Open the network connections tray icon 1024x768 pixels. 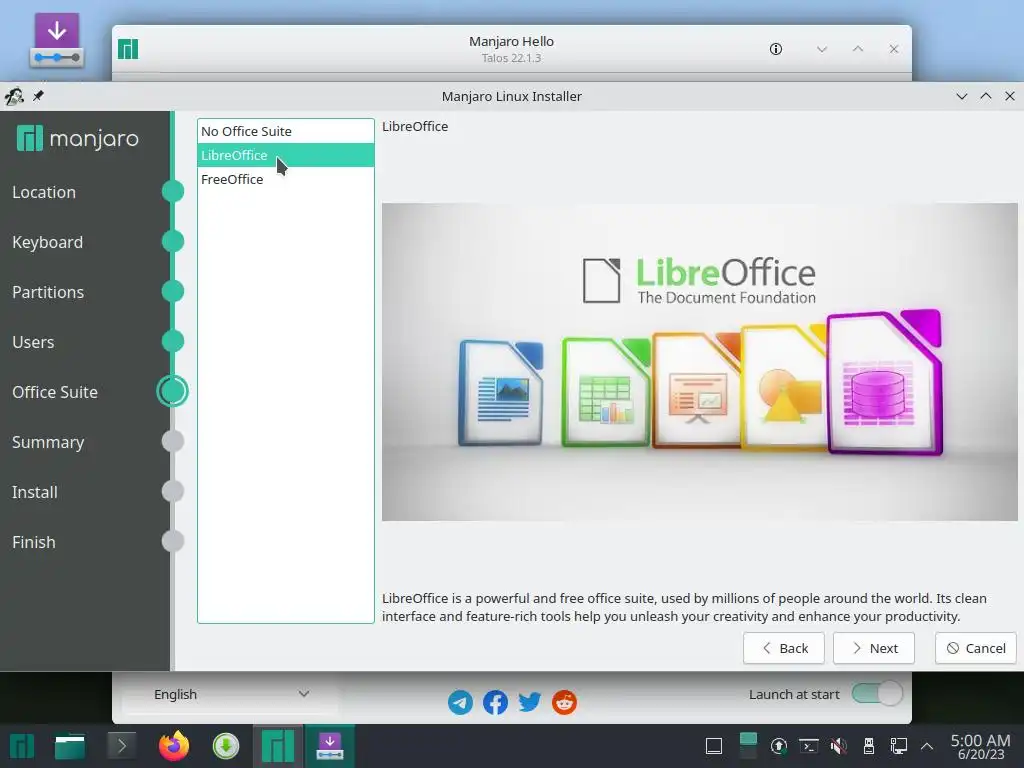pyautogui.click(x=899, y=746)
